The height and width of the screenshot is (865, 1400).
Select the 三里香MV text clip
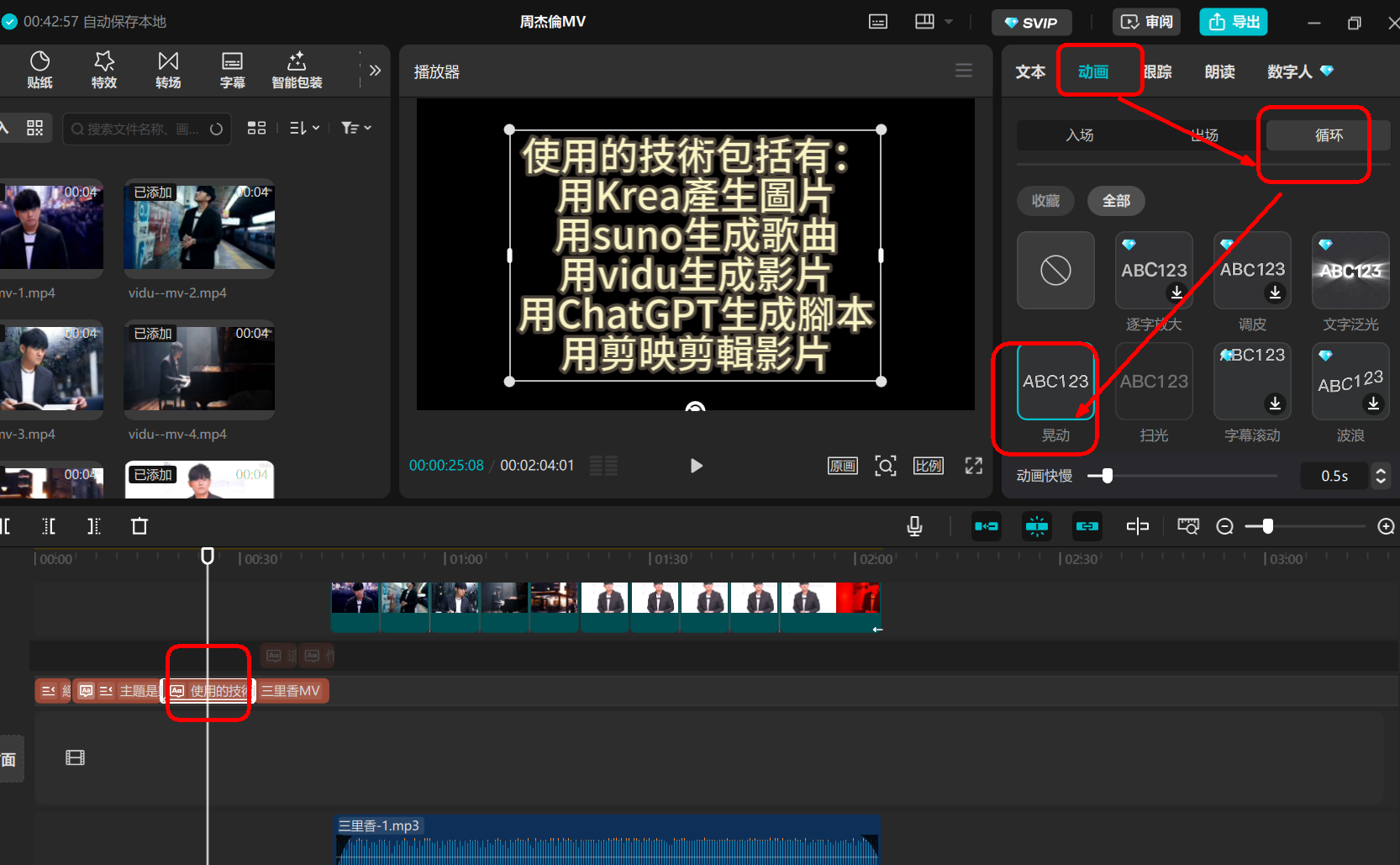click(x=292, y=691)
